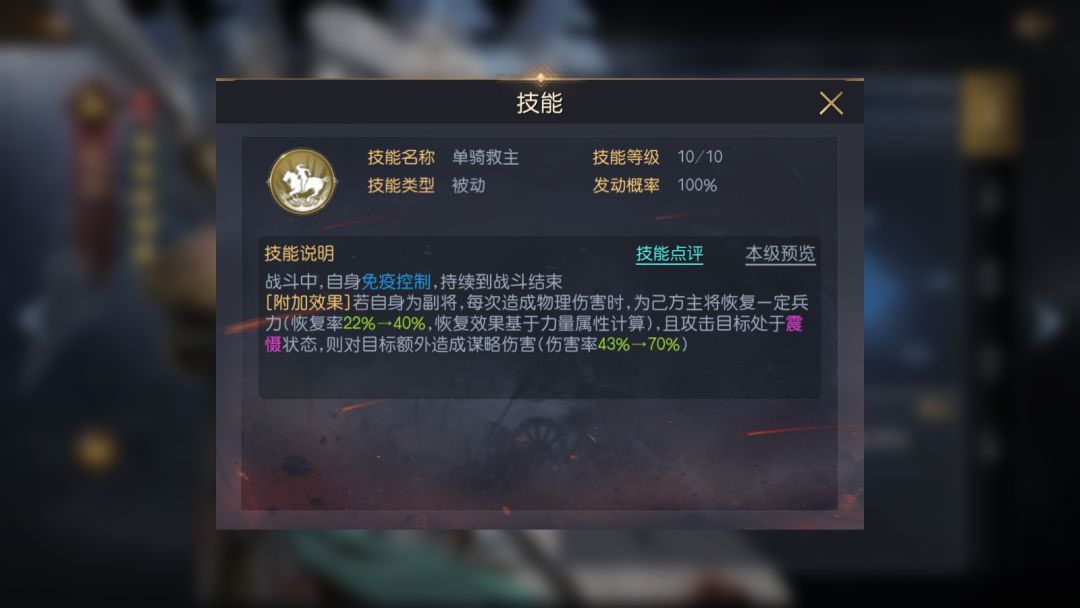
Task: Click the blurred left arrow behind the dialog
Action: (32, 318)
